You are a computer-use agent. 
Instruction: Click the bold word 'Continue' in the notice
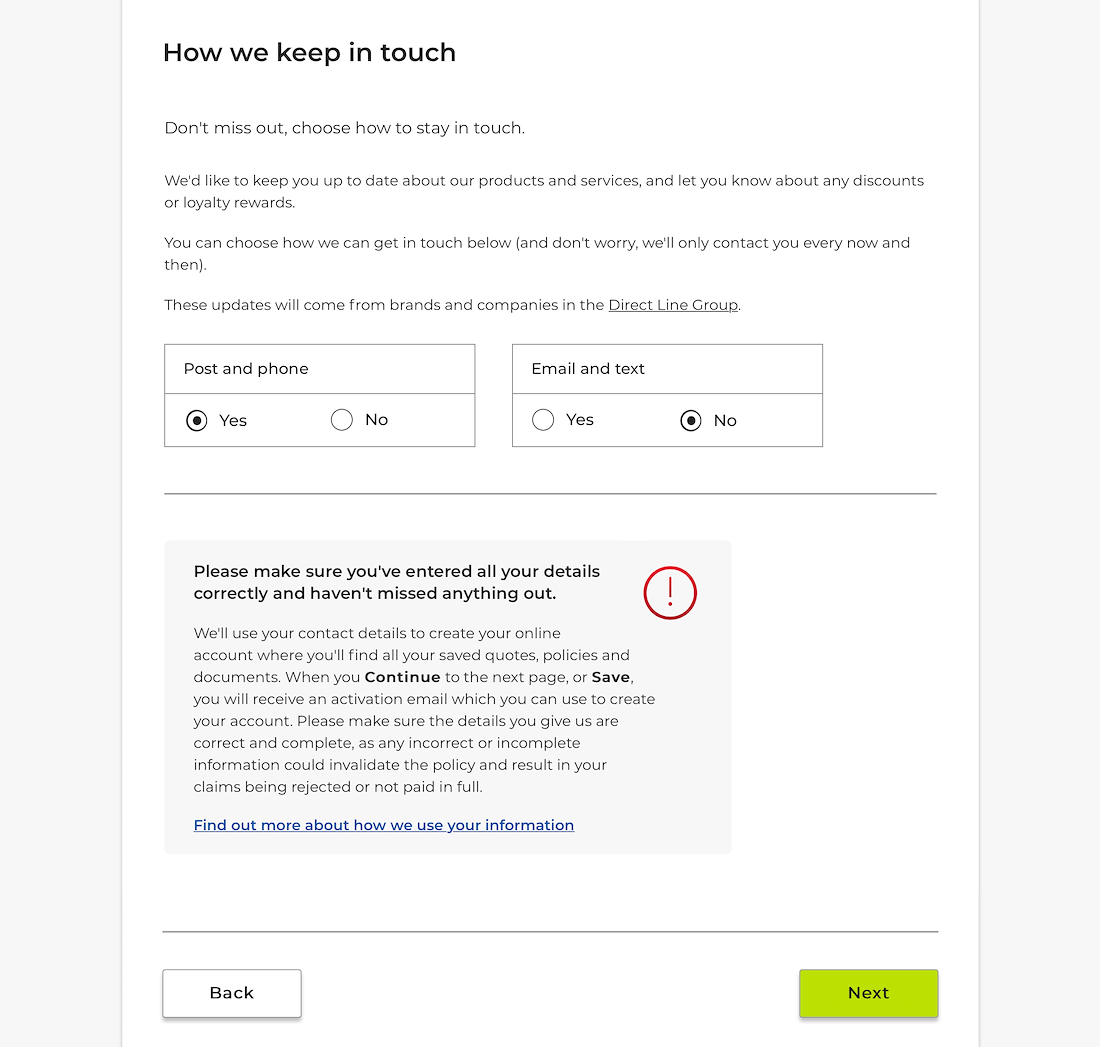point(403,677)
